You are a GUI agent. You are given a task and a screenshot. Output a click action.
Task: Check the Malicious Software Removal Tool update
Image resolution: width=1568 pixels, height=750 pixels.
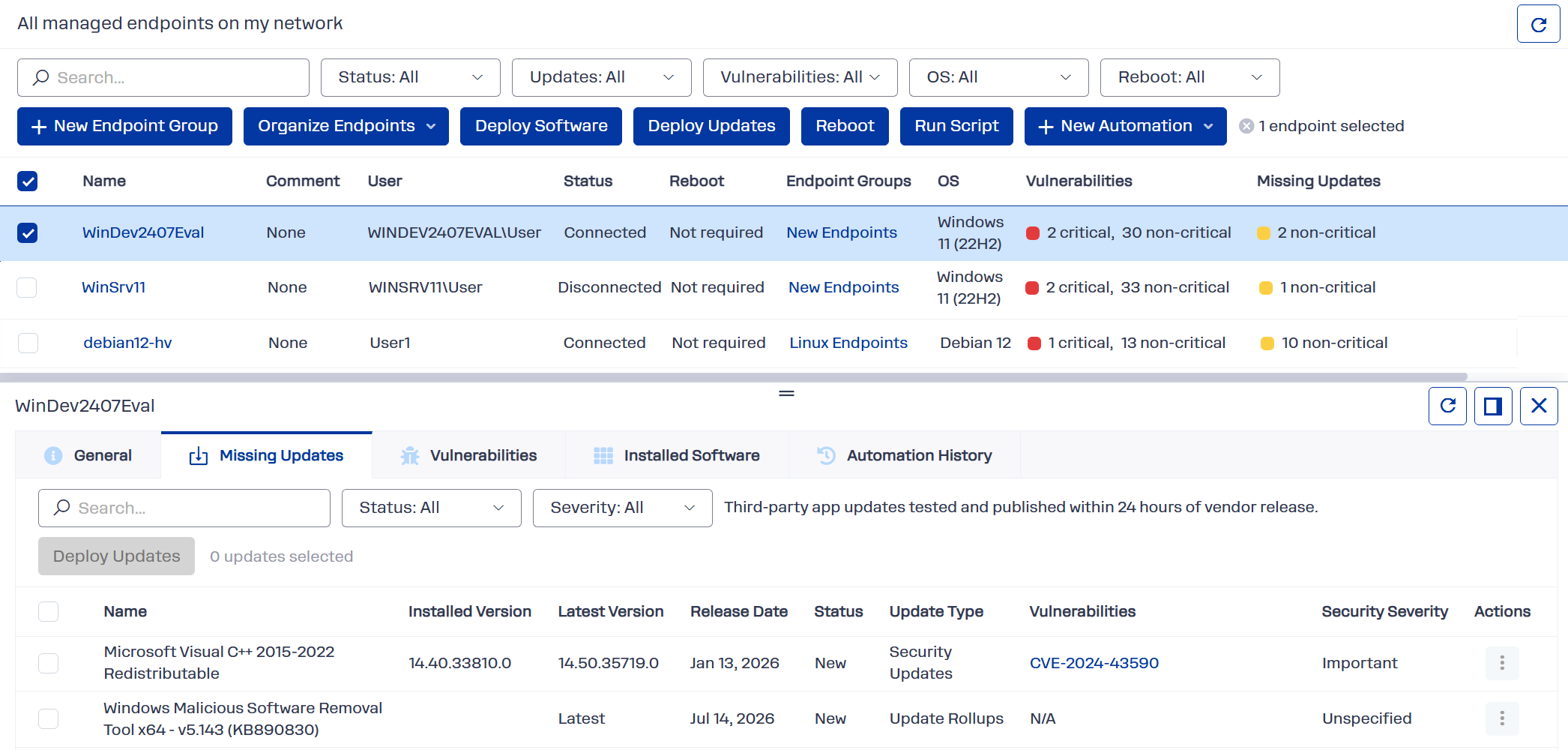click(49, 718)
